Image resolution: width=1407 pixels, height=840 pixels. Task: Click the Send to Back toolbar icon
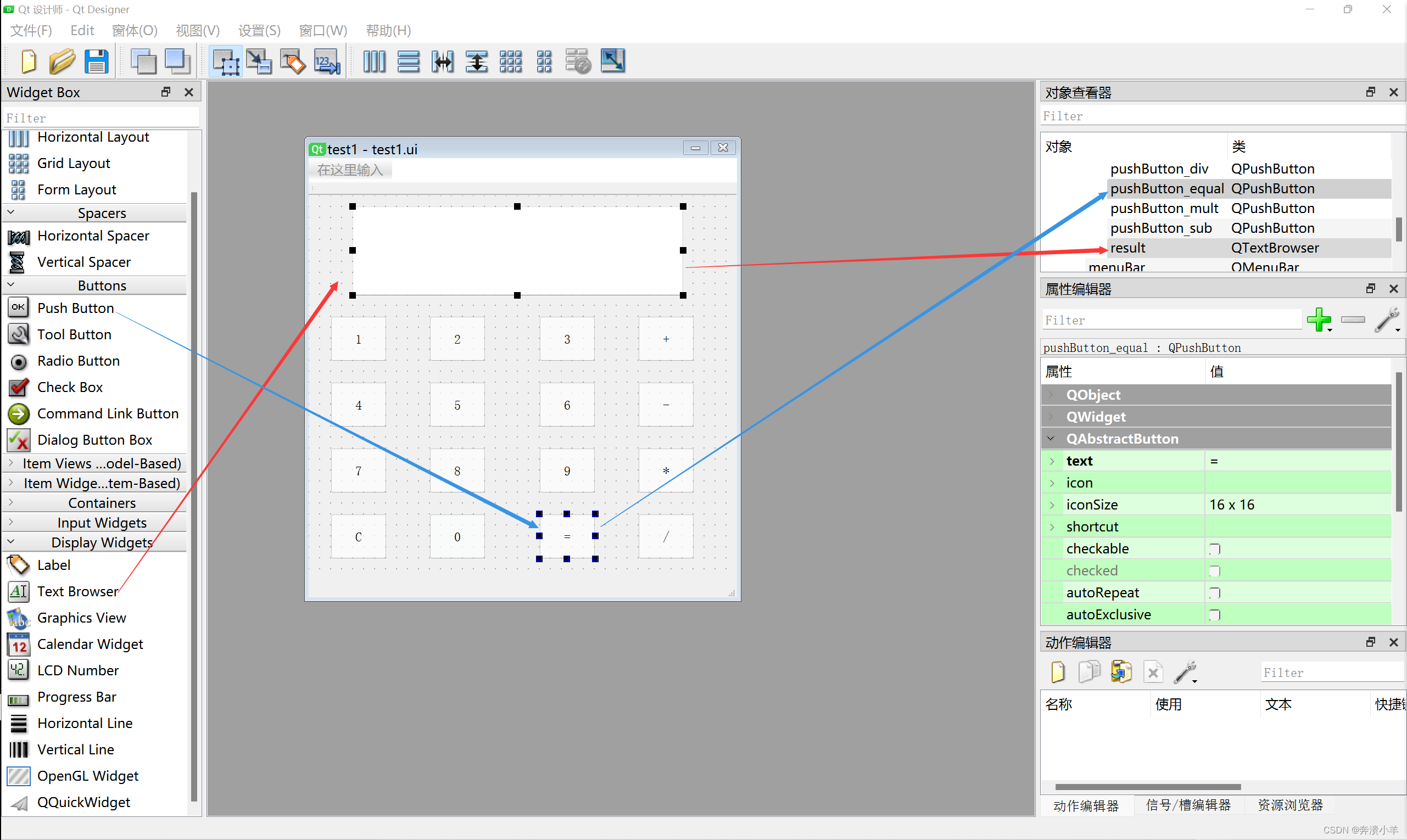[143, 61]
